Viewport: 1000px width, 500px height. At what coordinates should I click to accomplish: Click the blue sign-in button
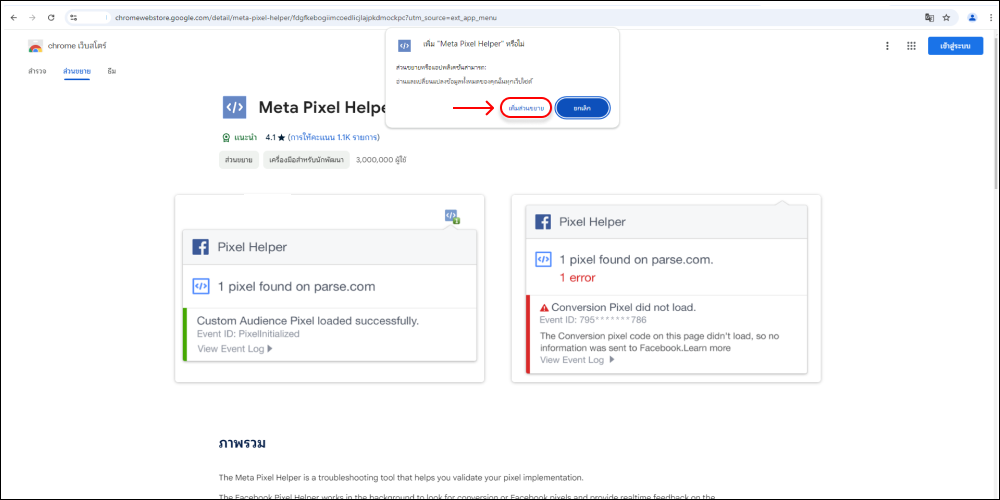[x=955, y=46]
